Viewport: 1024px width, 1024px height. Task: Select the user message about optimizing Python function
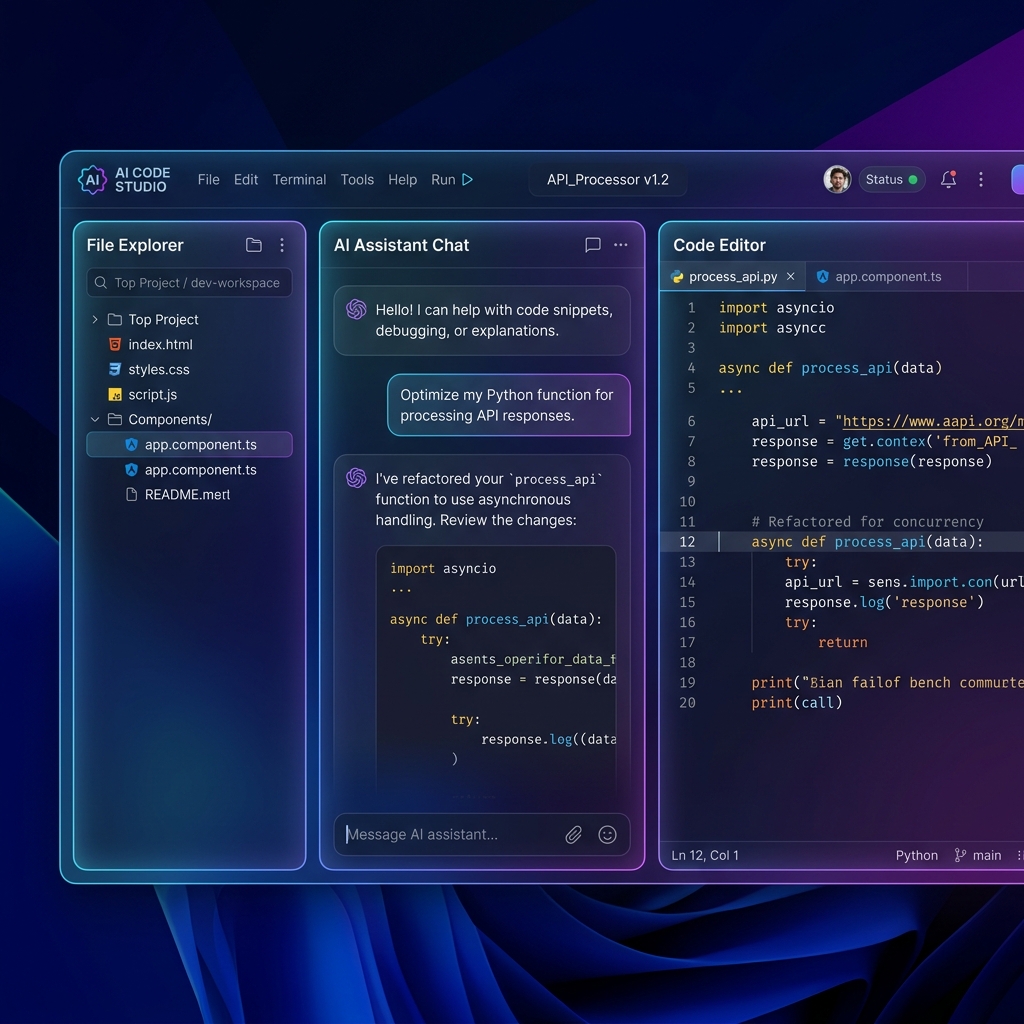pos(509,405)
